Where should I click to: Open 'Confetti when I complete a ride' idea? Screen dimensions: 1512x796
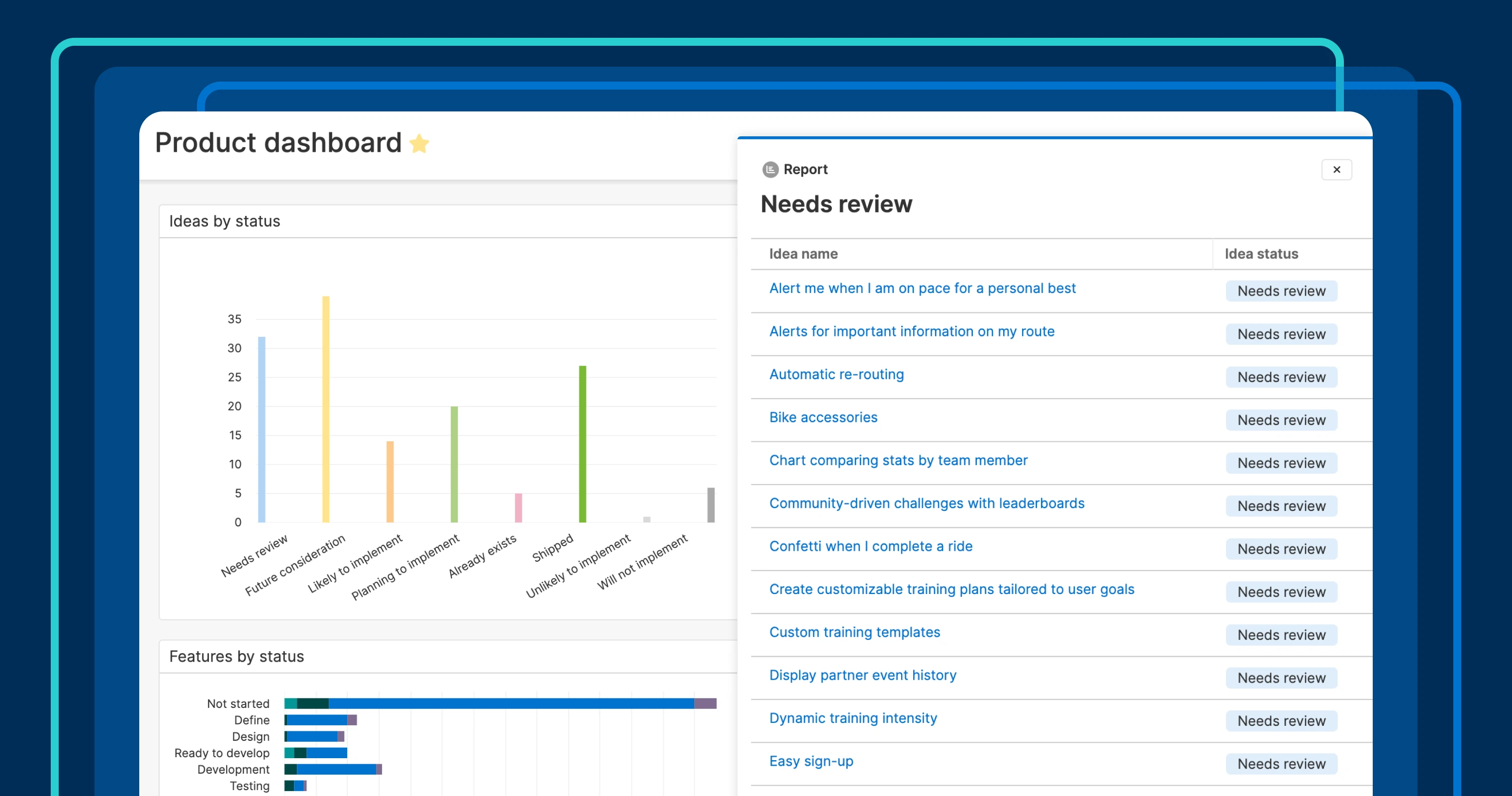click(x=870, y=547)
